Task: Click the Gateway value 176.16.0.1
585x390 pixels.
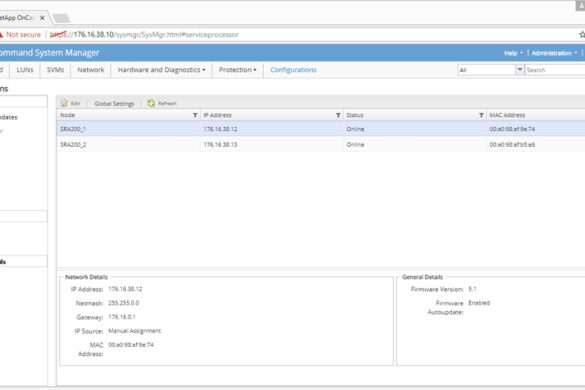Action: [122, 317]
